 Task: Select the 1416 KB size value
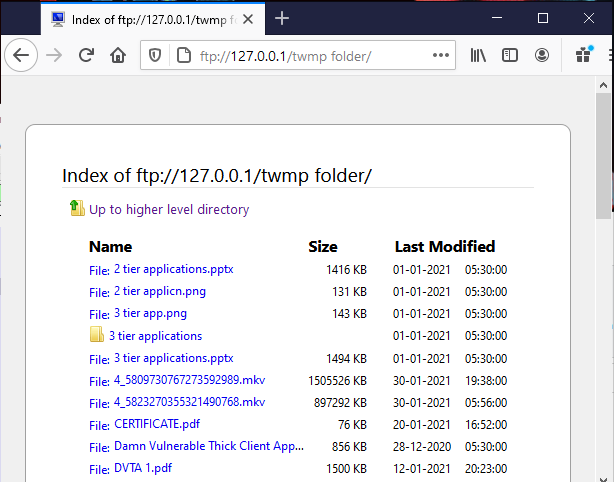pos(347,270)
